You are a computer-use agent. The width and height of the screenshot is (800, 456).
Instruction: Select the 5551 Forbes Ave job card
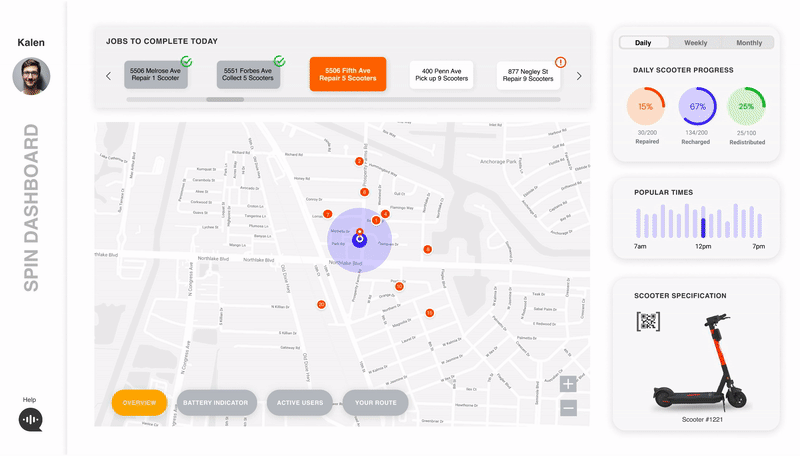[248, 74]
